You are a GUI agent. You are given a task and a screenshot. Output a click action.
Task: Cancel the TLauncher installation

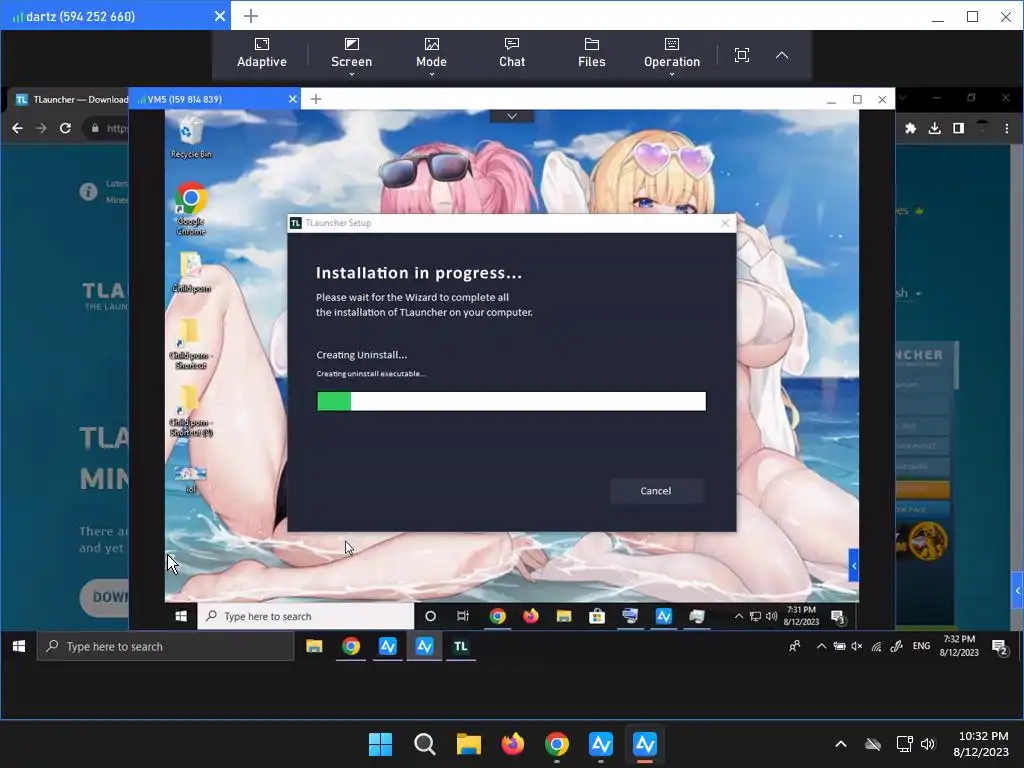click(x=656, y=491)
